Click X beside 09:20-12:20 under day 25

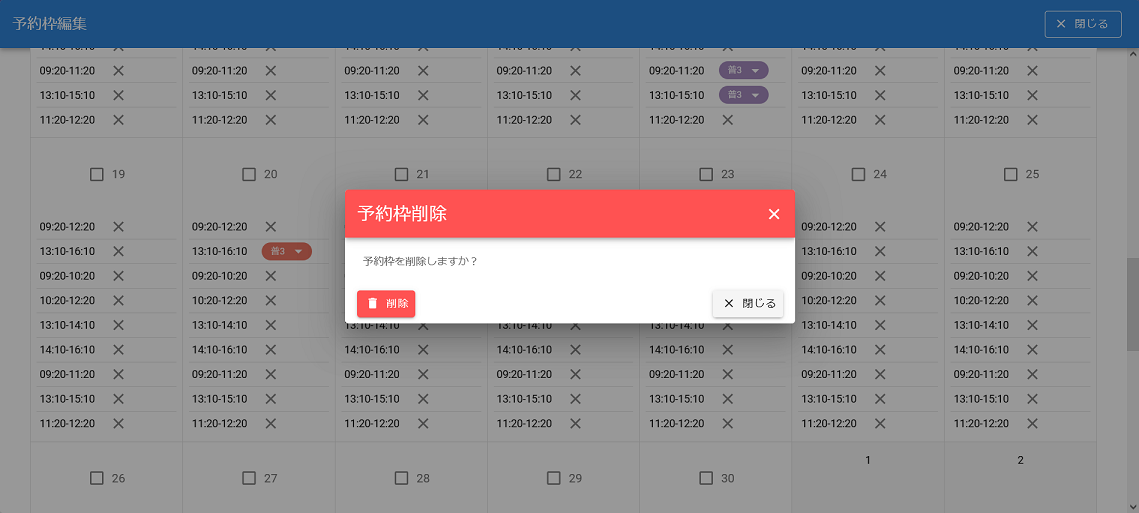point(1032,227)
